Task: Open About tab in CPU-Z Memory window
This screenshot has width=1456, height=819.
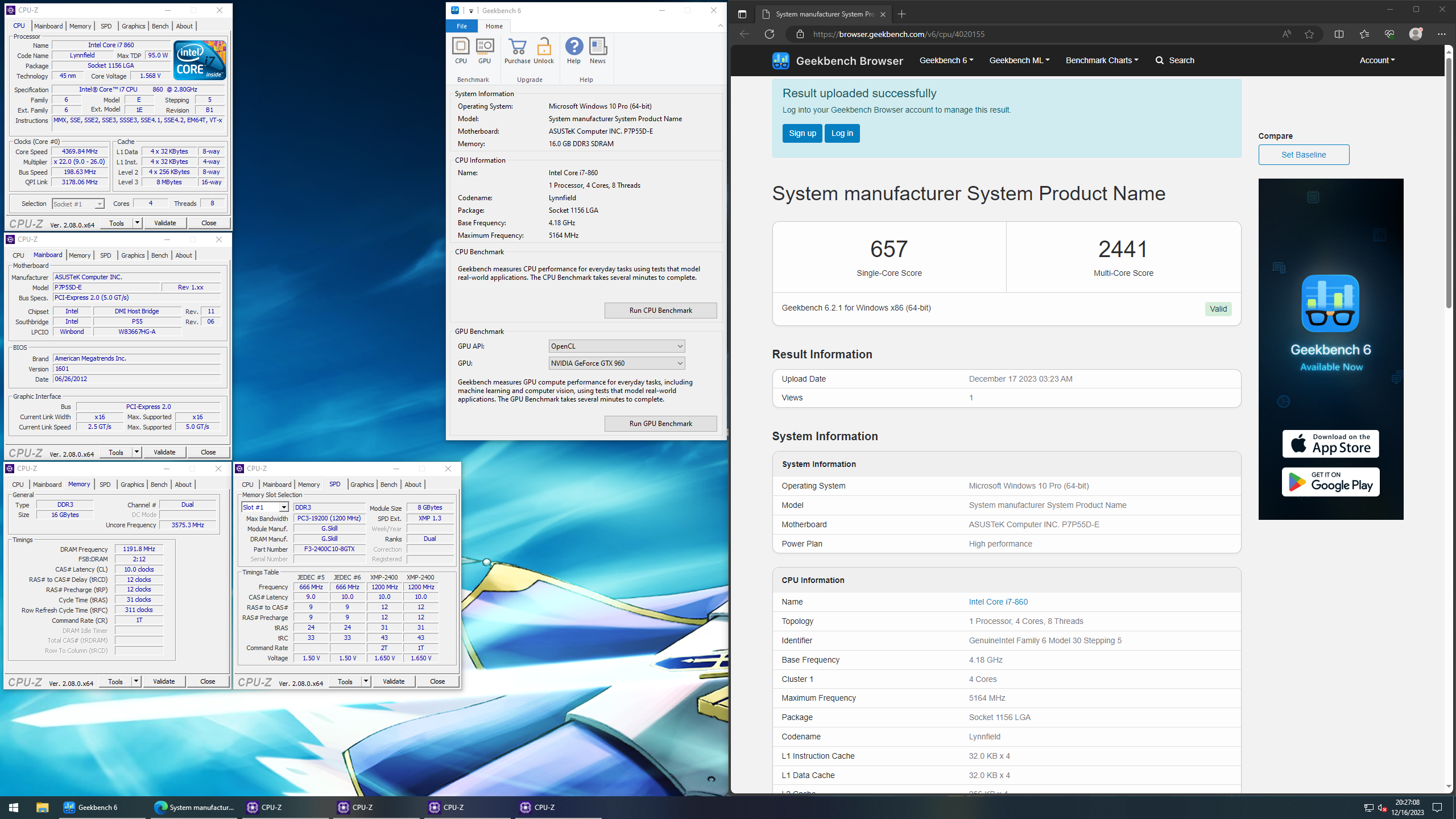Action: pyautogui.click(x=183, y=485)
